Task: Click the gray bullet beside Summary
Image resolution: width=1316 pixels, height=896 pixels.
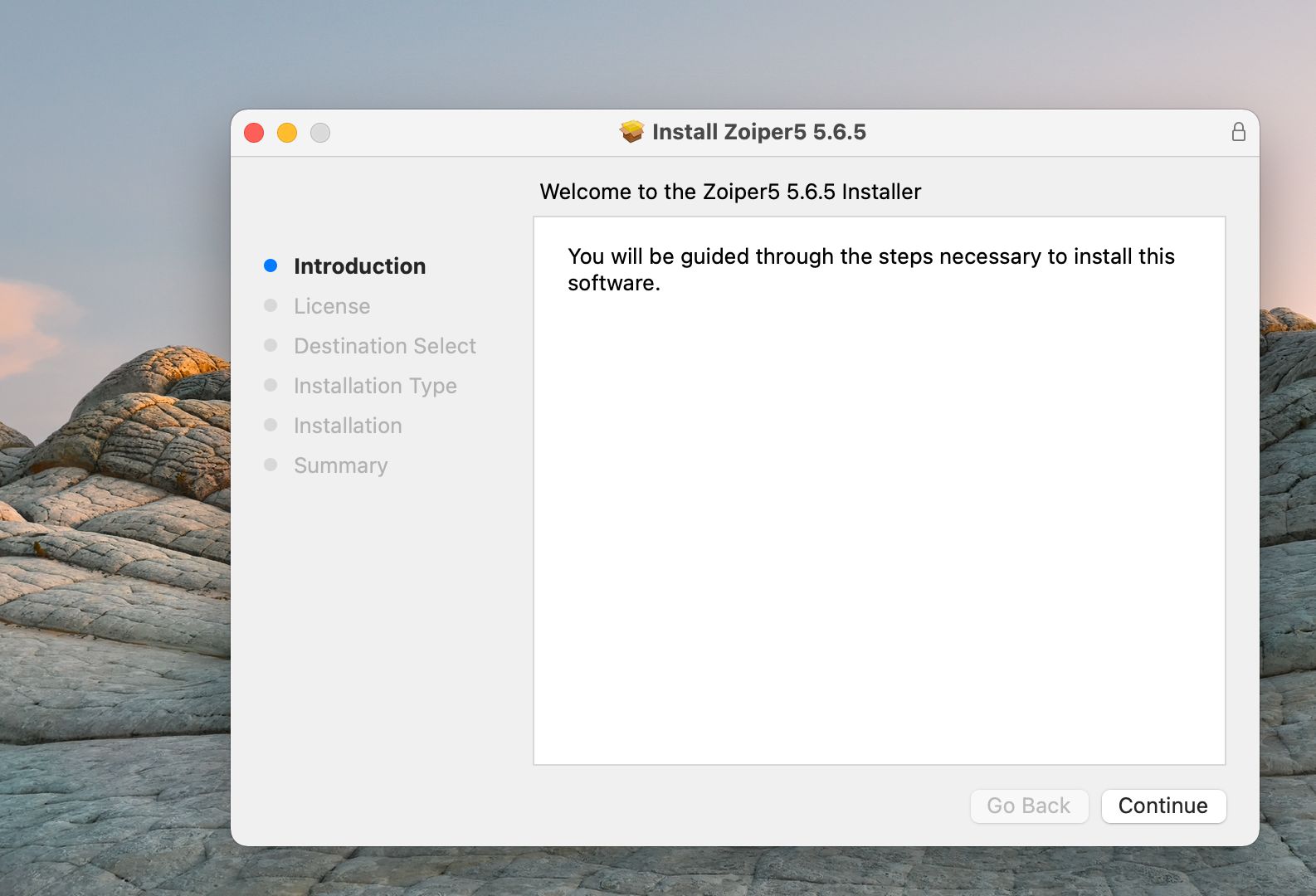Action: click(x=271, y=465)
